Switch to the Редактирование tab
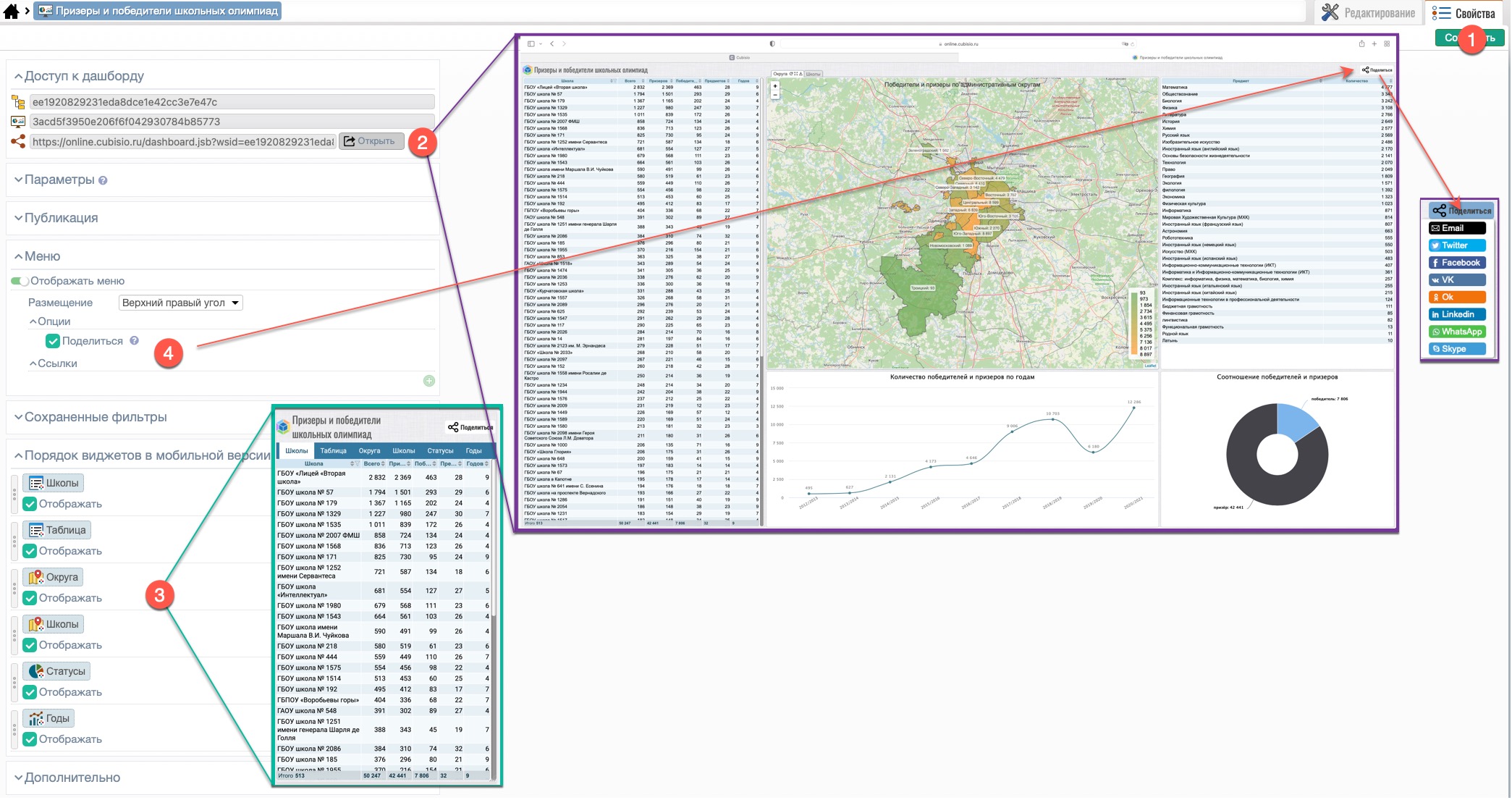The height and width of the screenshot is (800, 1512). (x=1368, y=12)
